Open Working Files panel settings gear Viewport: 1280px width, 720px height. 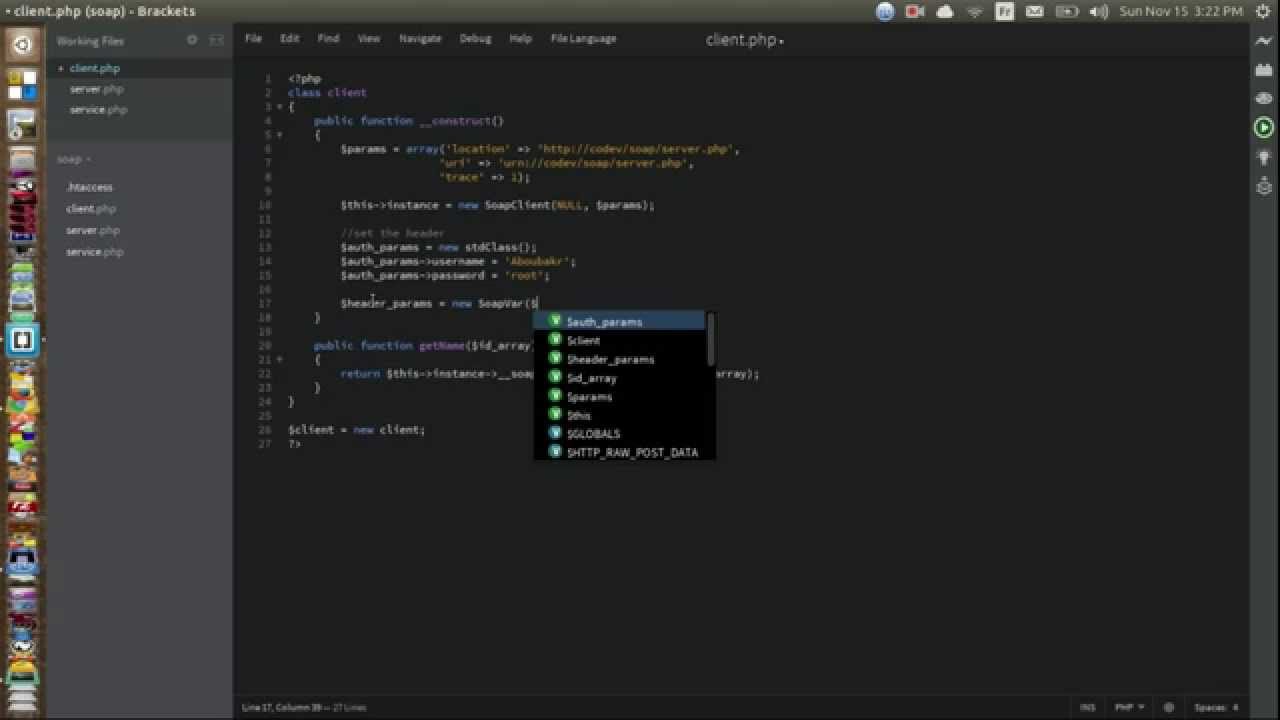[190, 40]
